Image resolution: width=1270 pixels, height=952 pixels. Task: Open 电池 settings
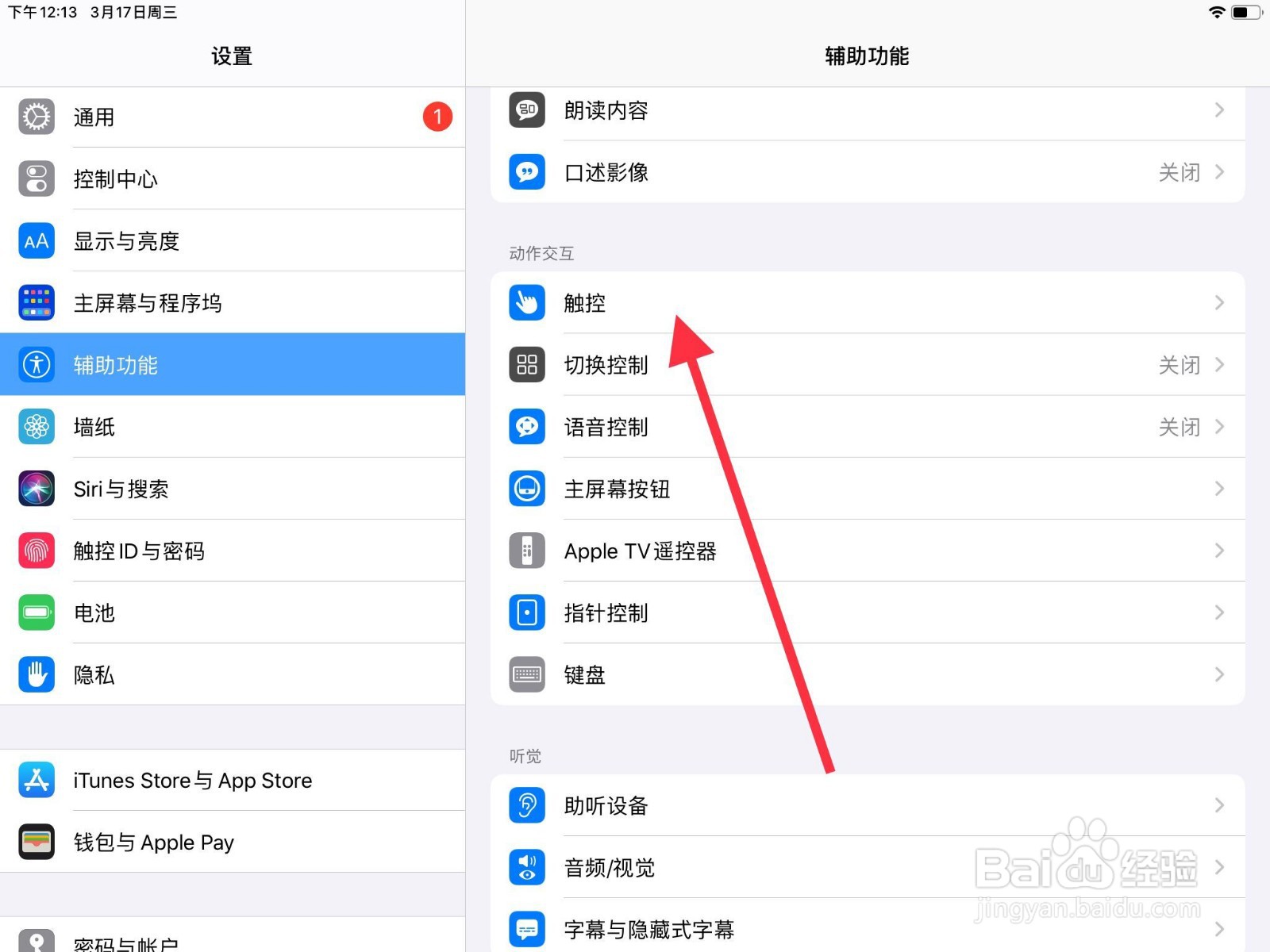point(233,612)
